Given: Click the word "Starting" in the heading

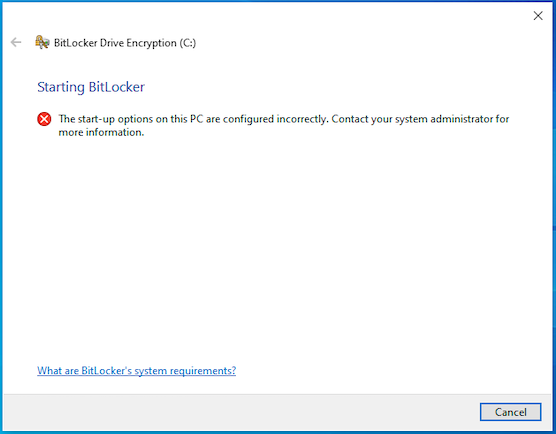Looking at the screenshot, I should pyautogui.click(x=61, y=87).
